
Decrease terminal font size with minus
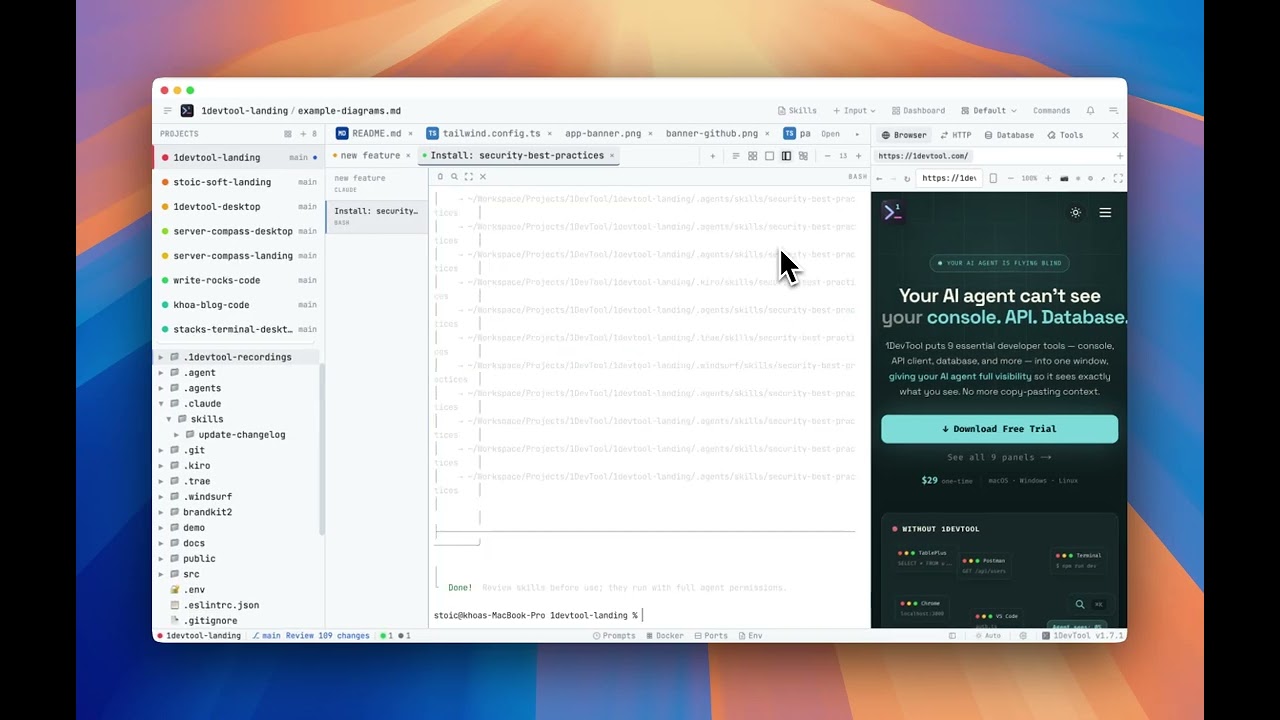click(827, 156)
